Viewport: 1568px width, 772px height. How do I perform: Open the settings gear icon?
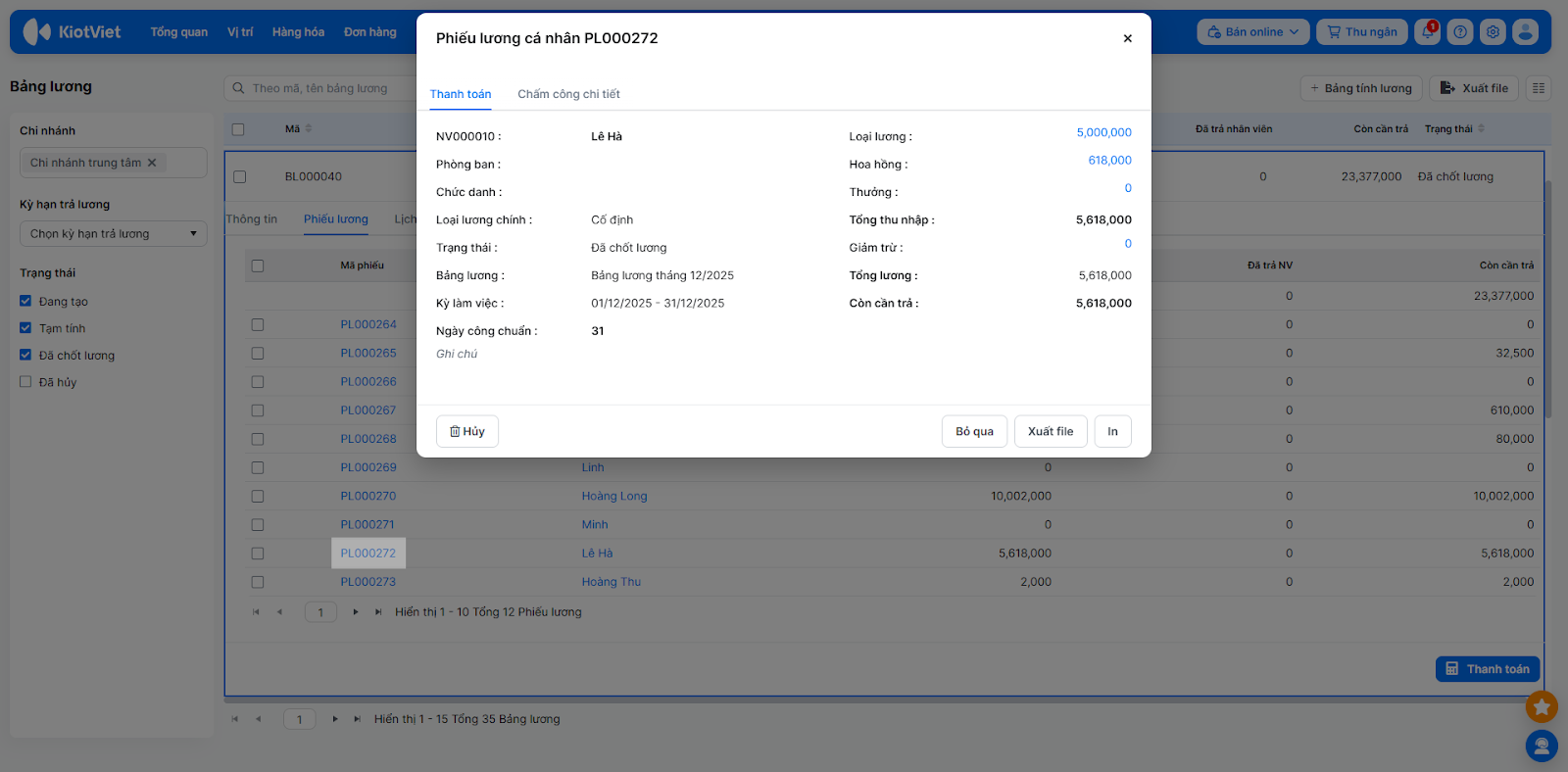coord(1493,32)
